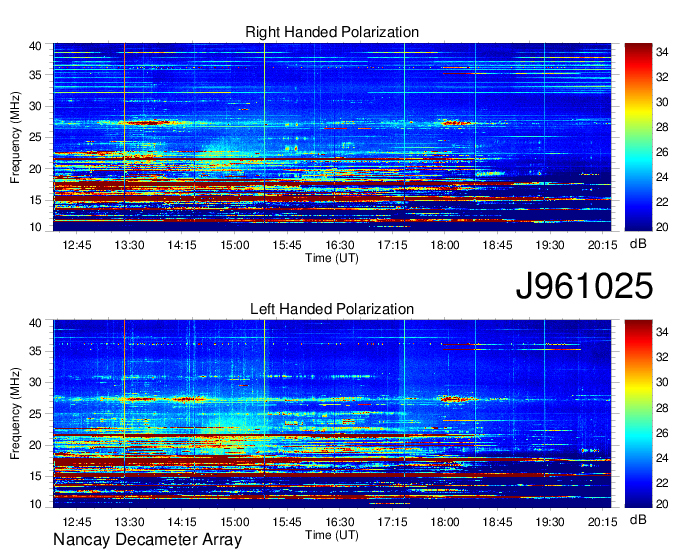The image size is (680, 552).
Task: Click the 40 MHz tick on top plot
Action: pyautogui.click(x=35, y=46)
